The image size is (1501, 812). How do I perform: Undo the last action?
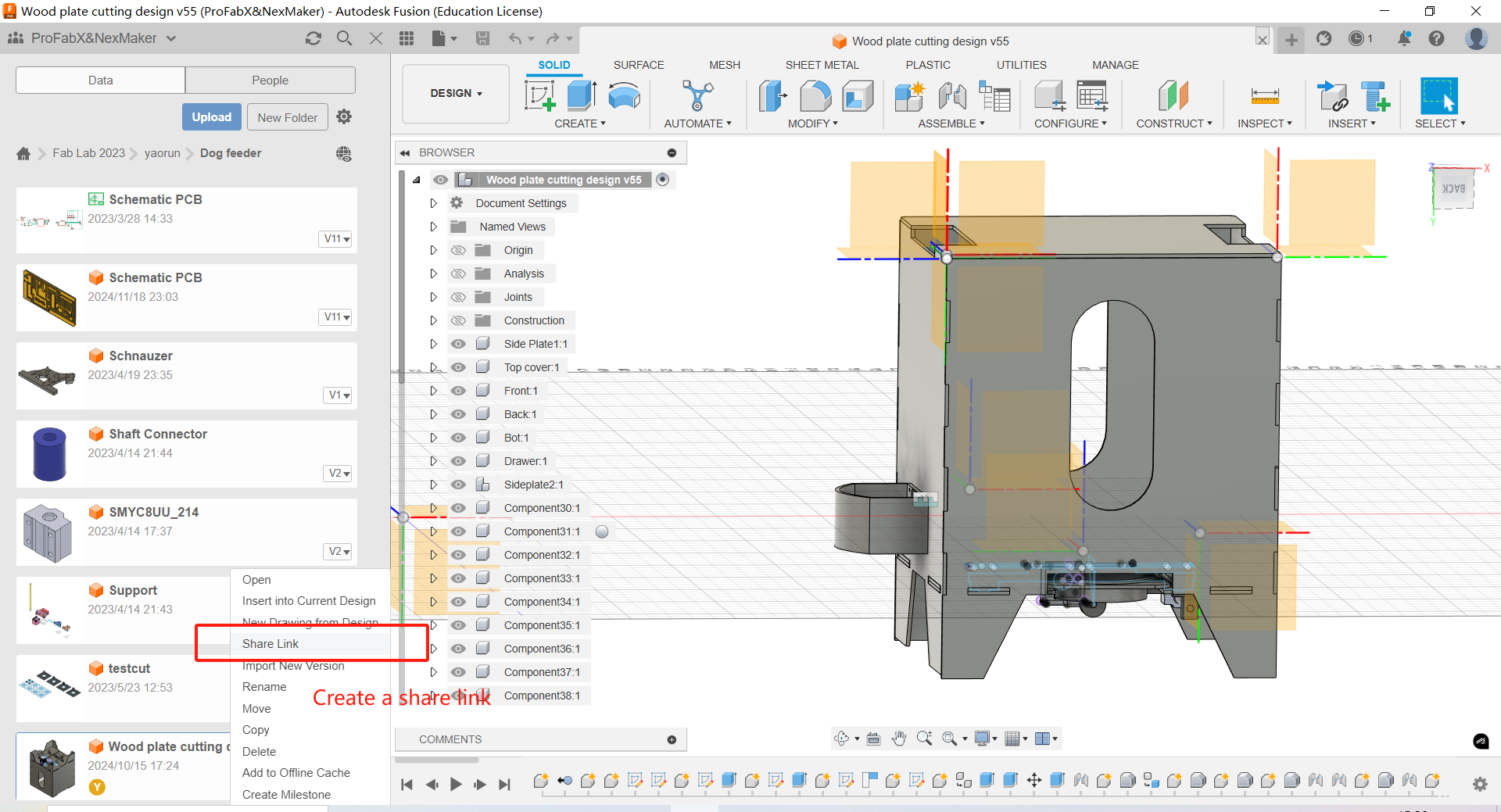coord(514,38)
